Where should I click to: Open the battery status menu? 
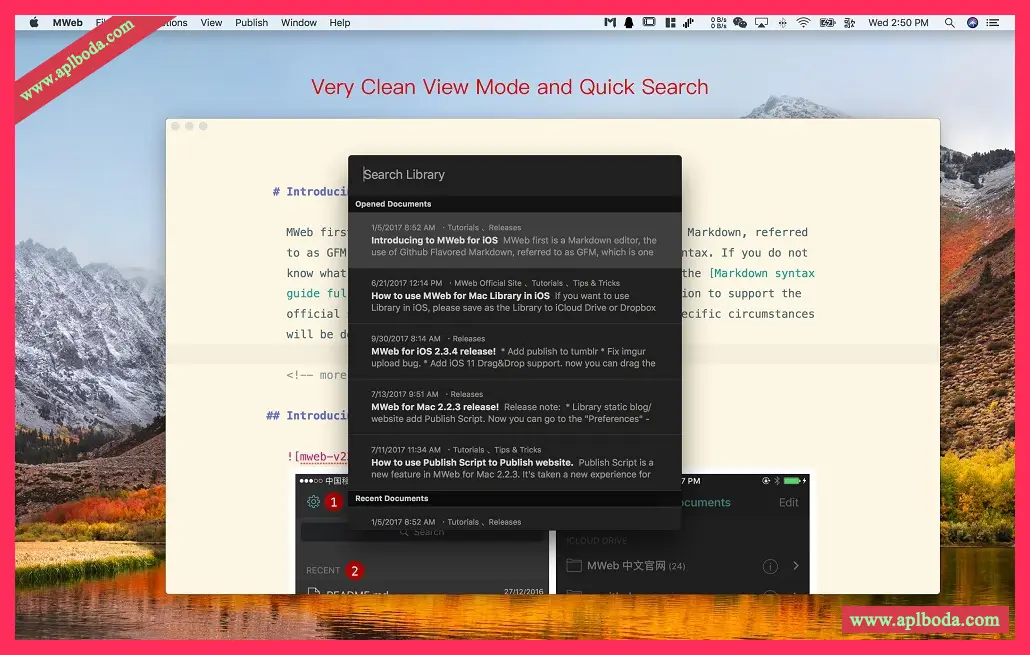[x=828, y=22]
